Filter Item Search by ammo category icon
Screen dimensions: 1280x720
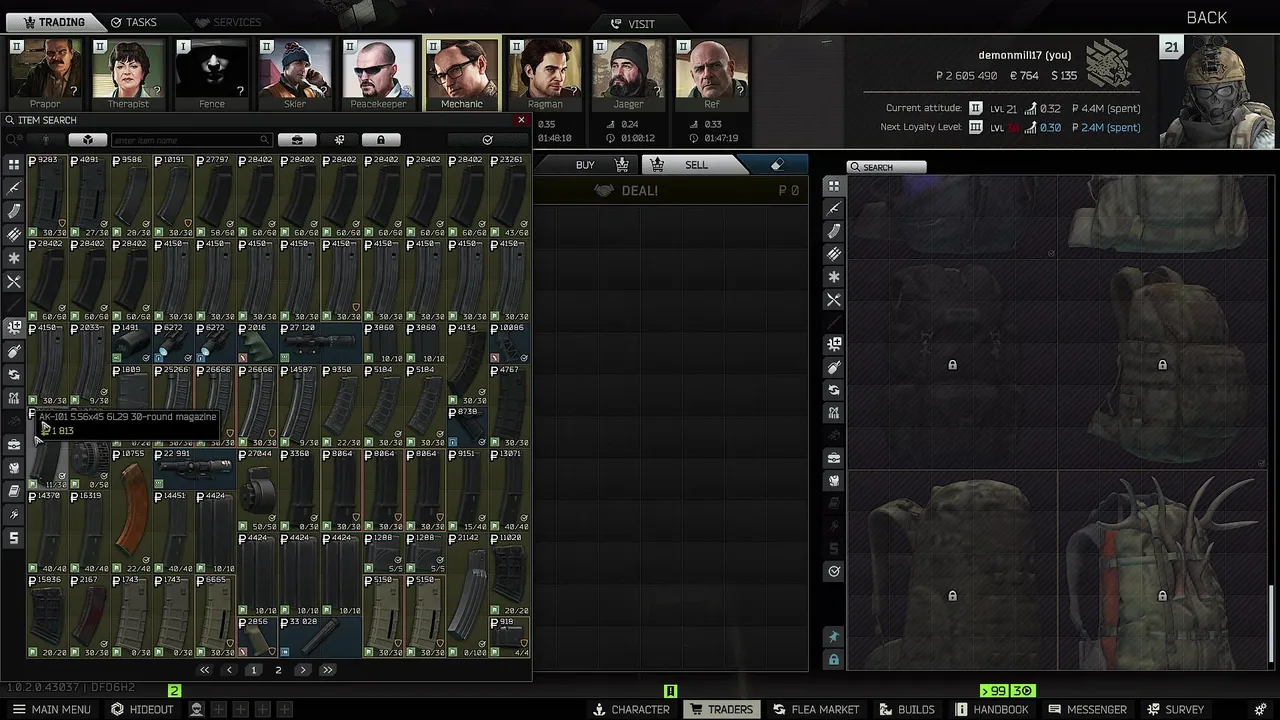point(14,235)
